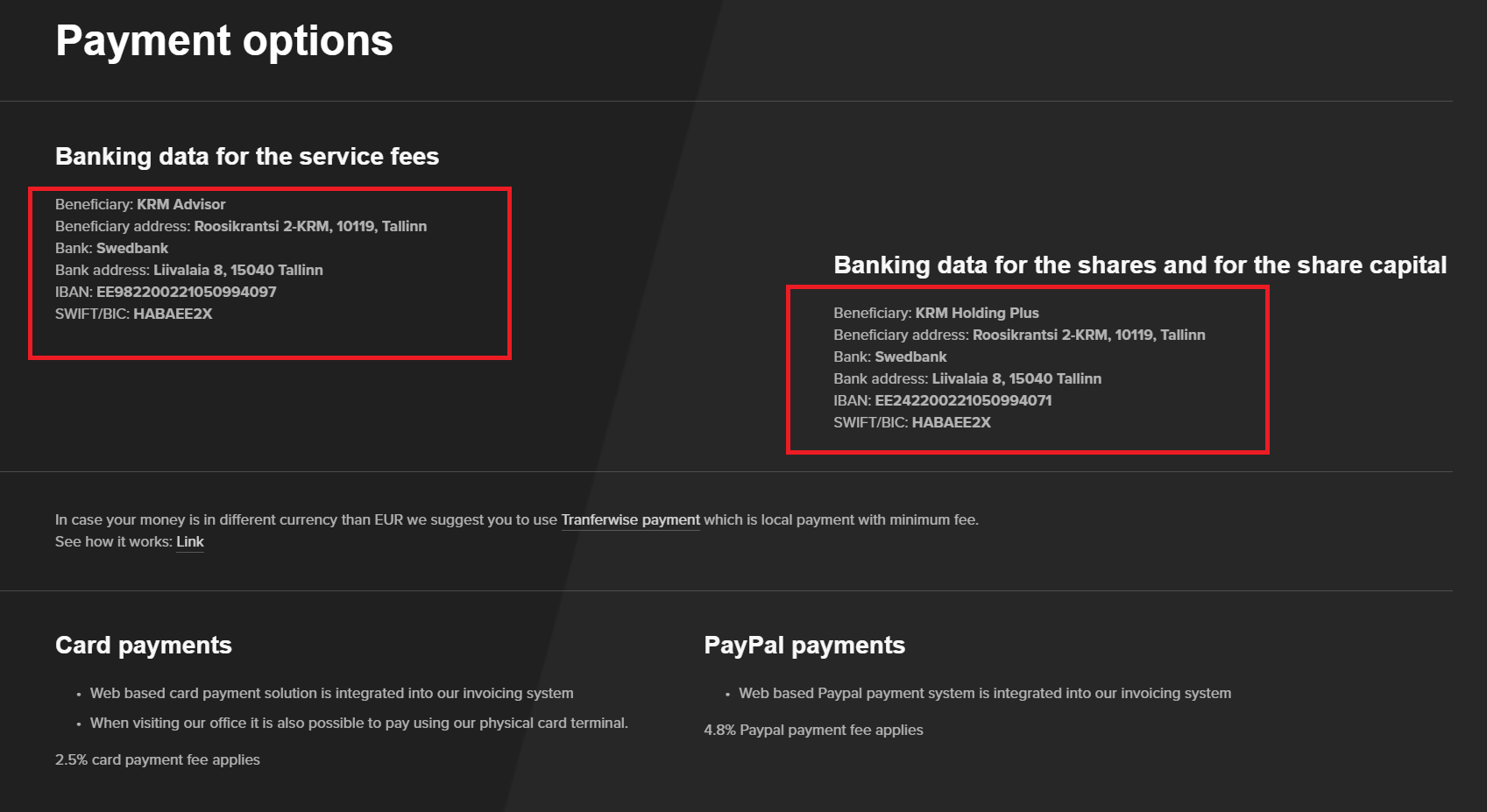Select the Banking data for the service fees heading
1487x812 pixels.
coord(247,157)
